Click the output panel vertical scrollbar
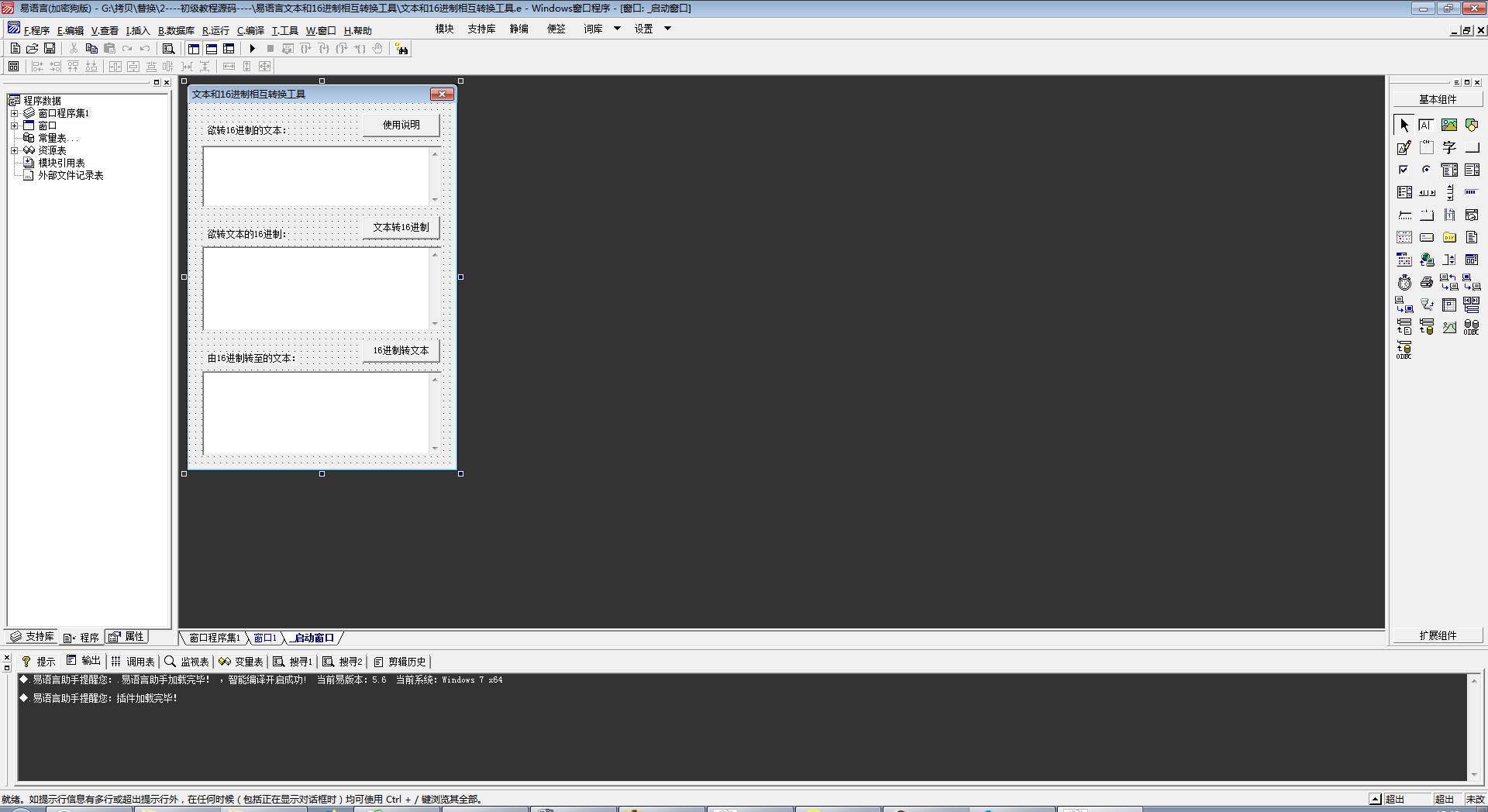Screen dimensions: 1488x812 point(1473,727)
